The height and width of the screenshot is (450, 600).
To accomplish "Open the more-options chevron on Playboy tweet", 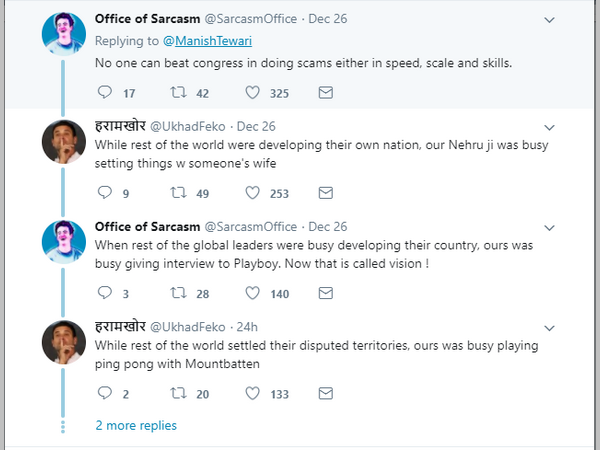I will pyautogui.click(x=548, y=227).
